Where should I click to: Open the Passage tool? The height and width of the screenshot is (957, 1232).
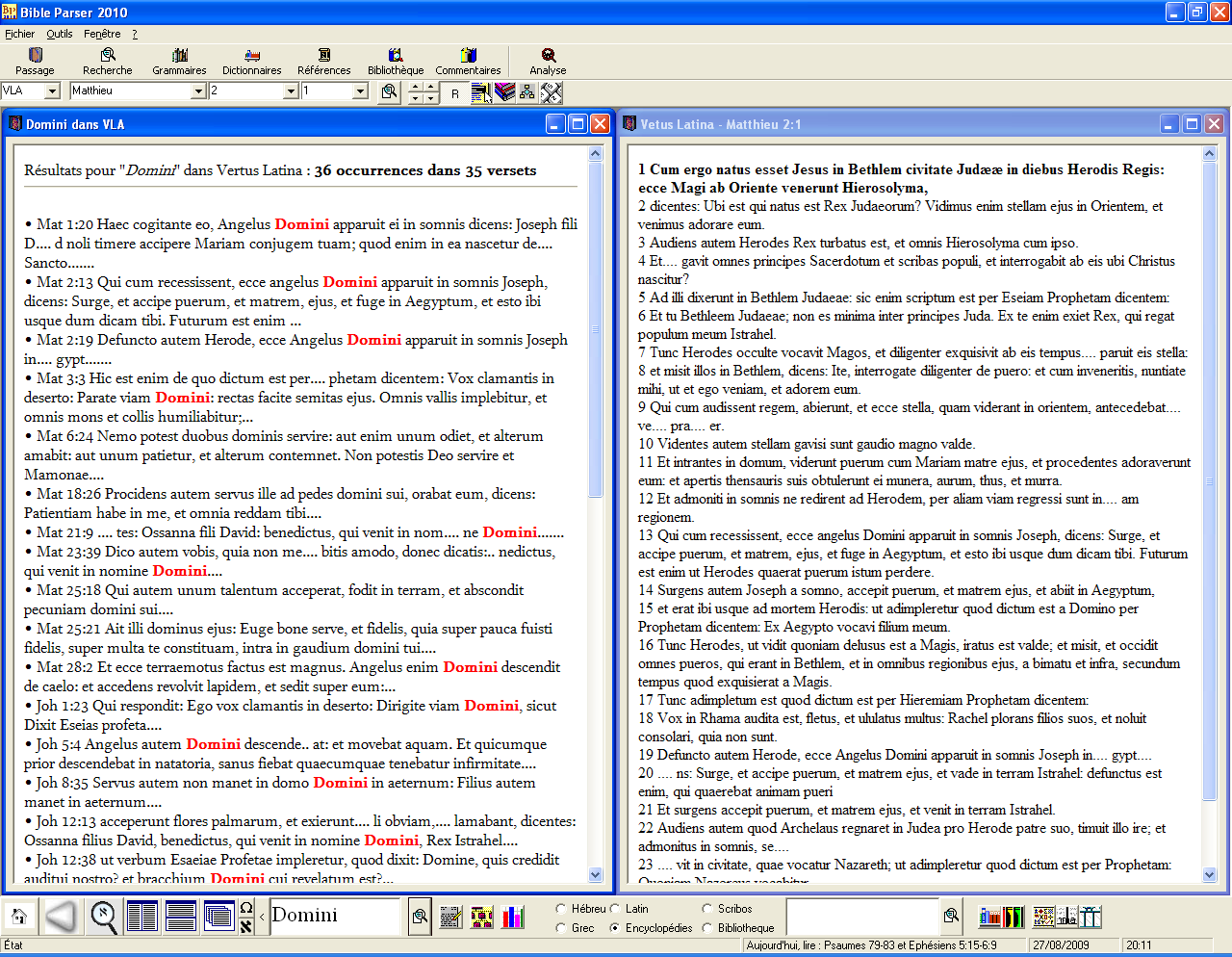pyautogui.click(x=36, y=62)
